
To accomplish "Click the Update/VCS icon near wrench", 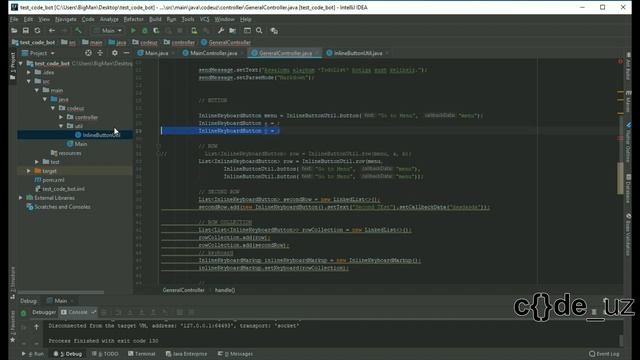I will tap(194, 31).
